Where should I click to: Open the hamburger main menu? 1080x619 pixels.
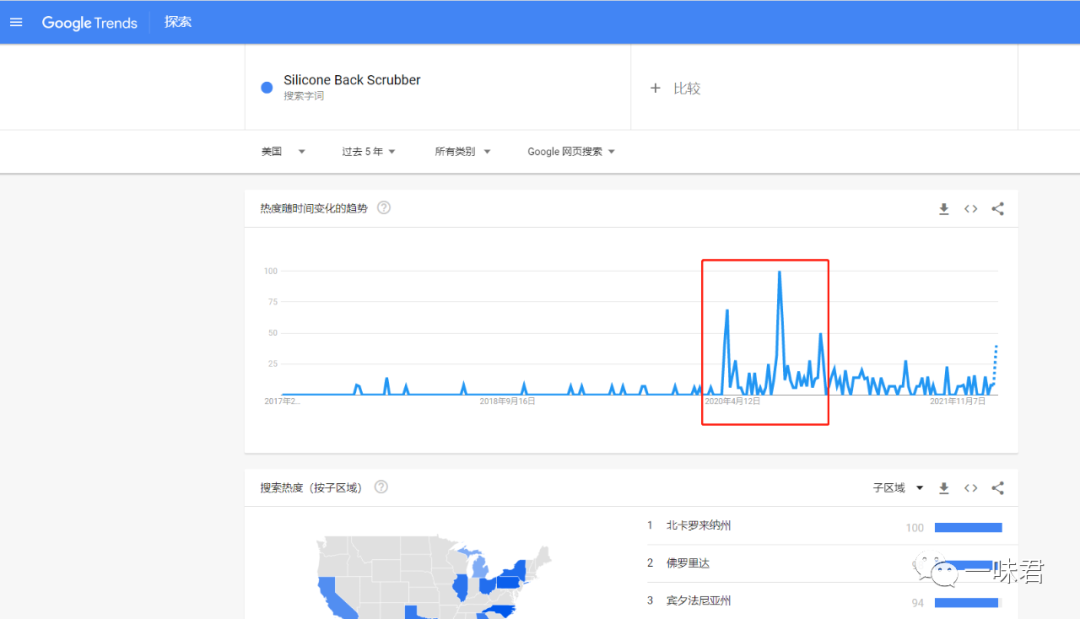16,22
